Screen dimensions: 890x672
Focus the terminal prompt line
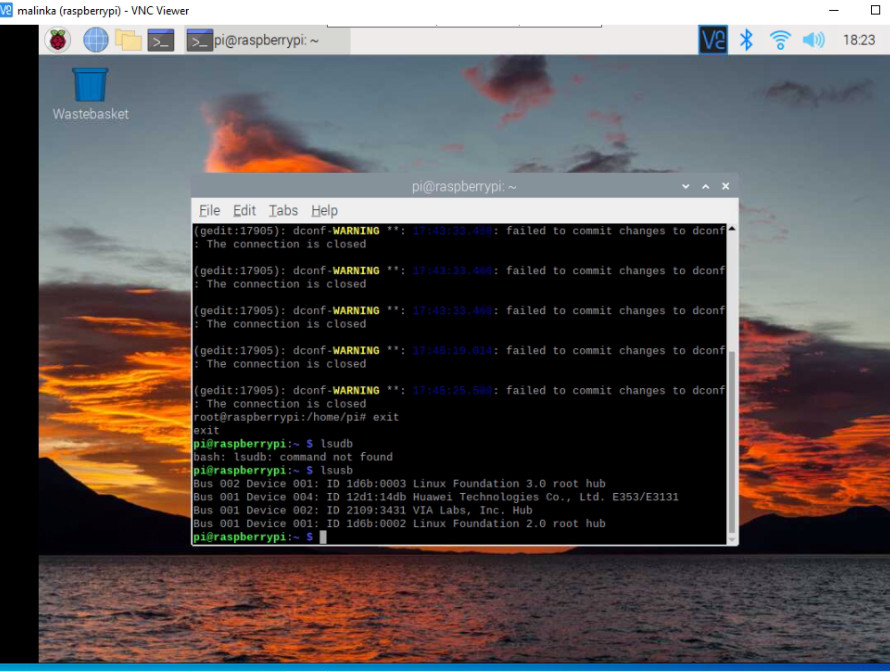tap(459, 537)
